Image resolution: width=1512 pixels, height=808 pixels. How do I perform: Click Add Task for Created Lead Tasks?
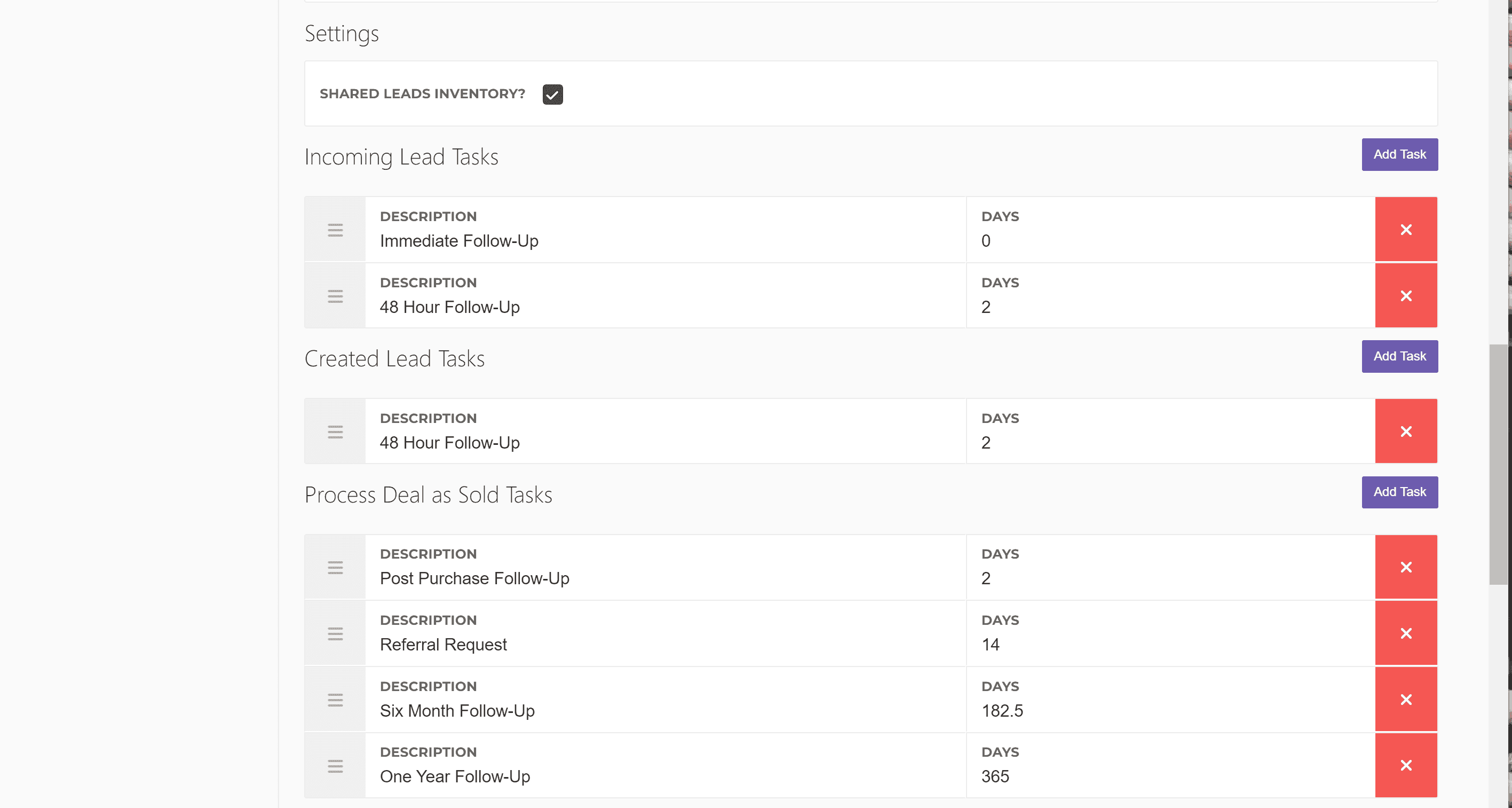pyautogui.click(x=1399, y=356)
